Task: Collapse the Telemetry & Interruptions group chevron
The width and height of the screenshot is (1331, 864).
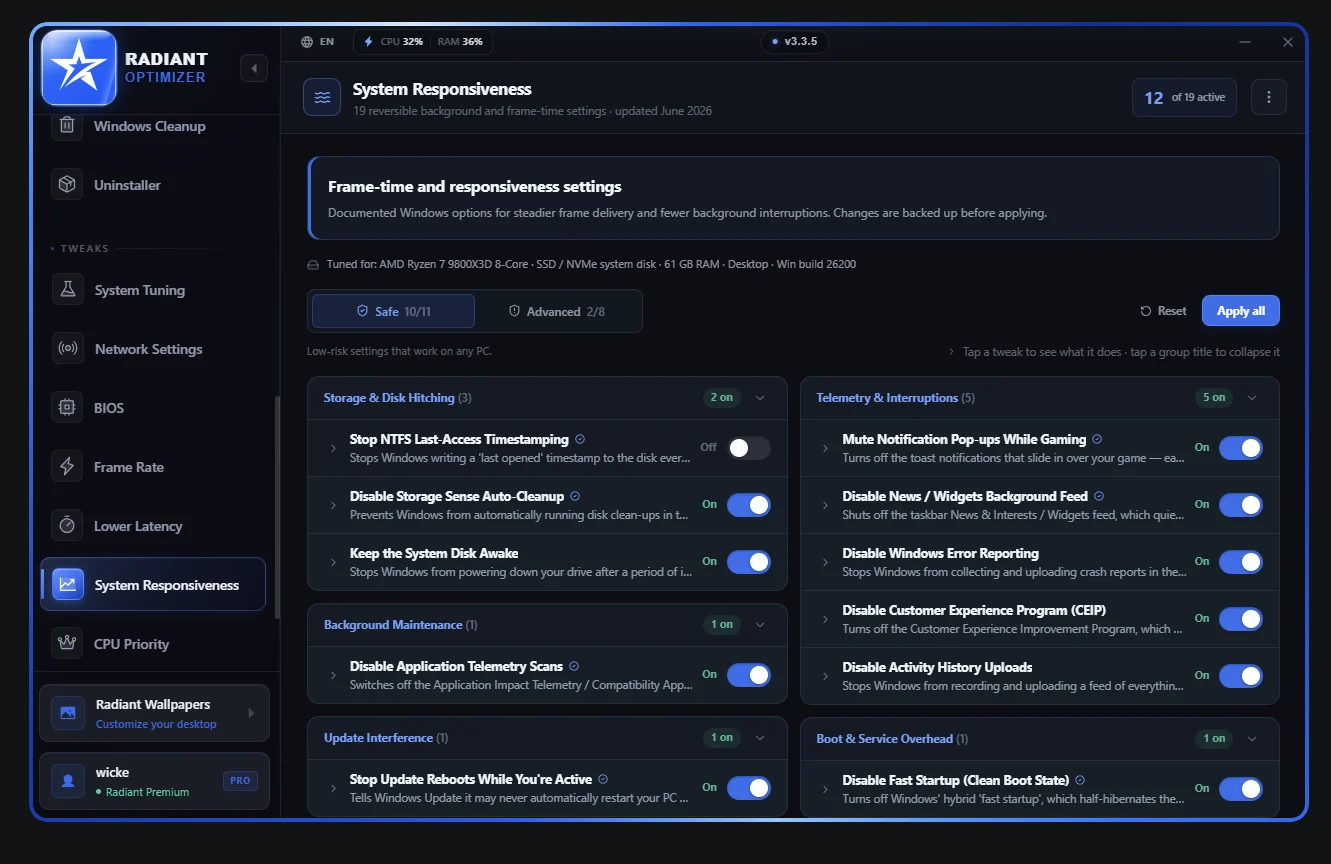Action: point(1252,398)
